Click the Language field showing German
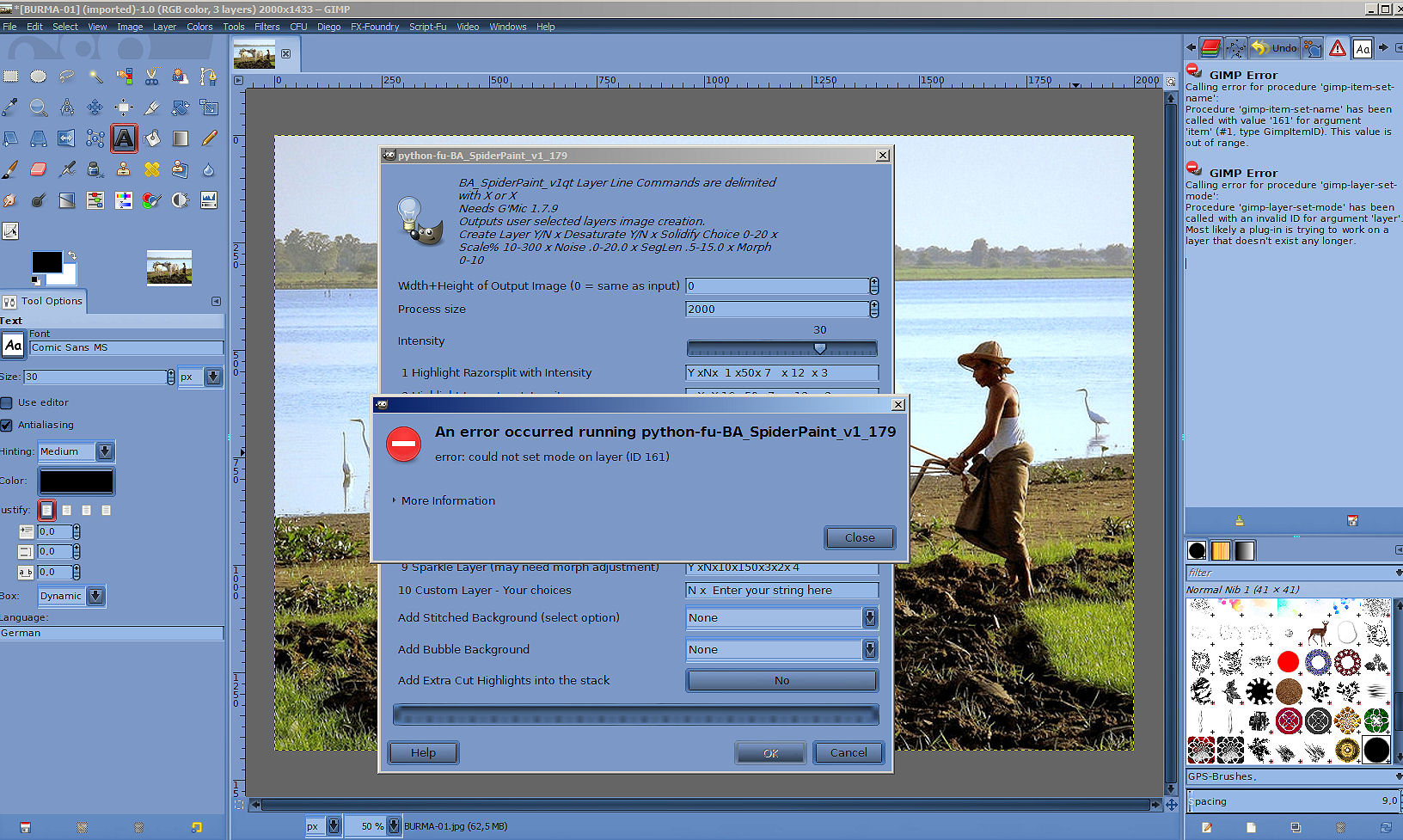 point(112,633)
